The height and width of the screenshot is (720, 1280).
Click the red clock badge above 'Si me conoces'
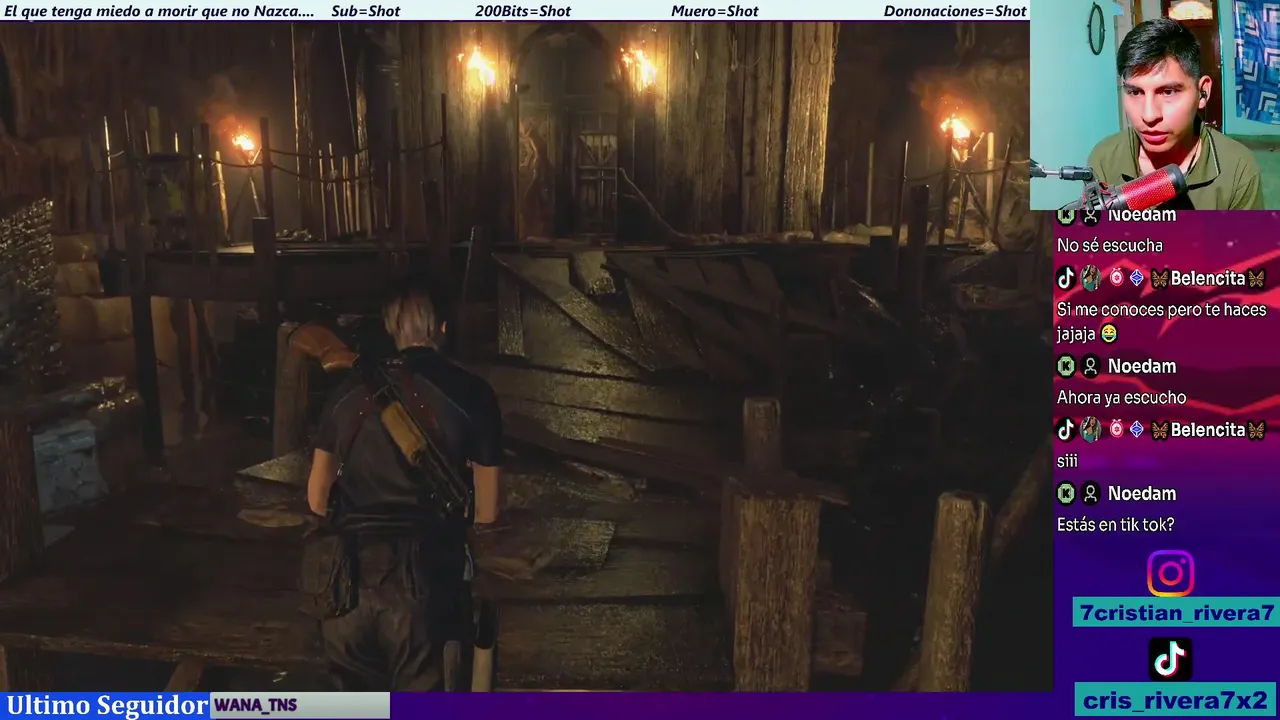pyautogui.click(x=1116, y=278)
